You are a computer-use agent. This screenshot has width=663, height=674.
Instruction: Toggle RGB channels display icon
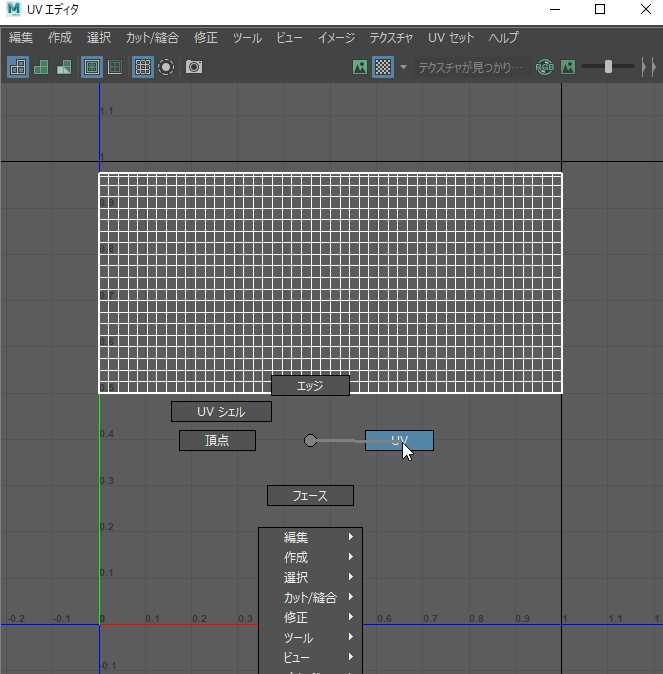544,67
